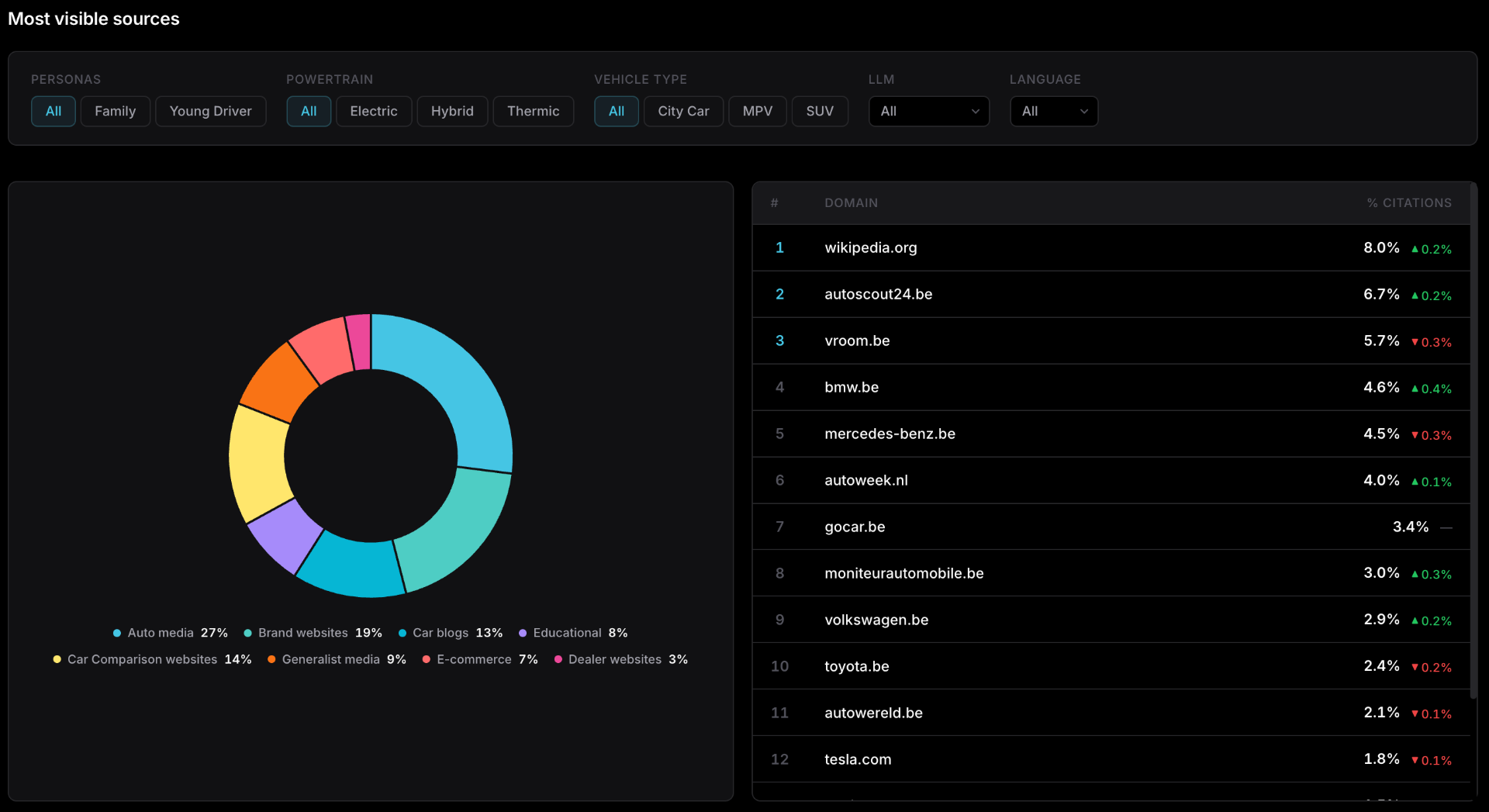This screenshot has height=812, width=1489.
Task: Filter vehicle type by SUV
Action: pos(820,111)
